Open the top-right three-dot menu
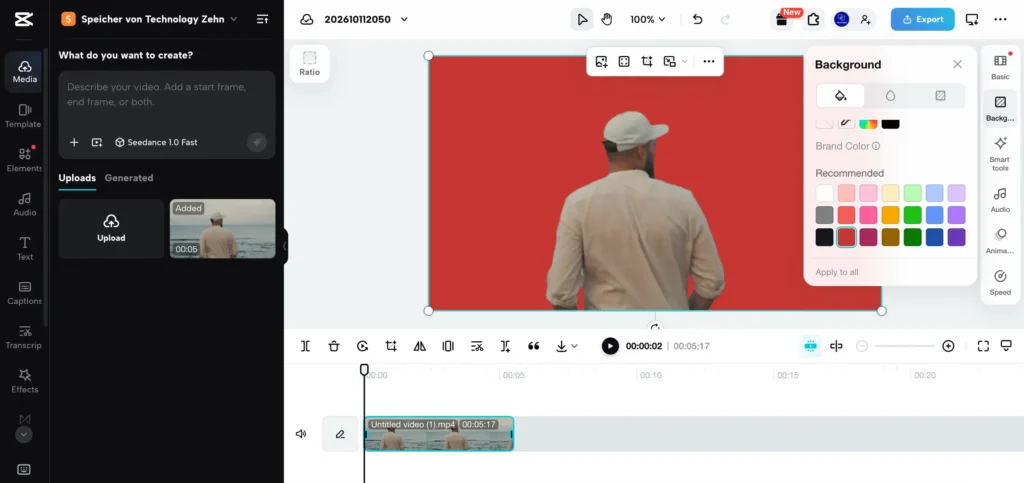Image resolution: width=1024 pixels, height=483 pixels. coord(1000,20)
